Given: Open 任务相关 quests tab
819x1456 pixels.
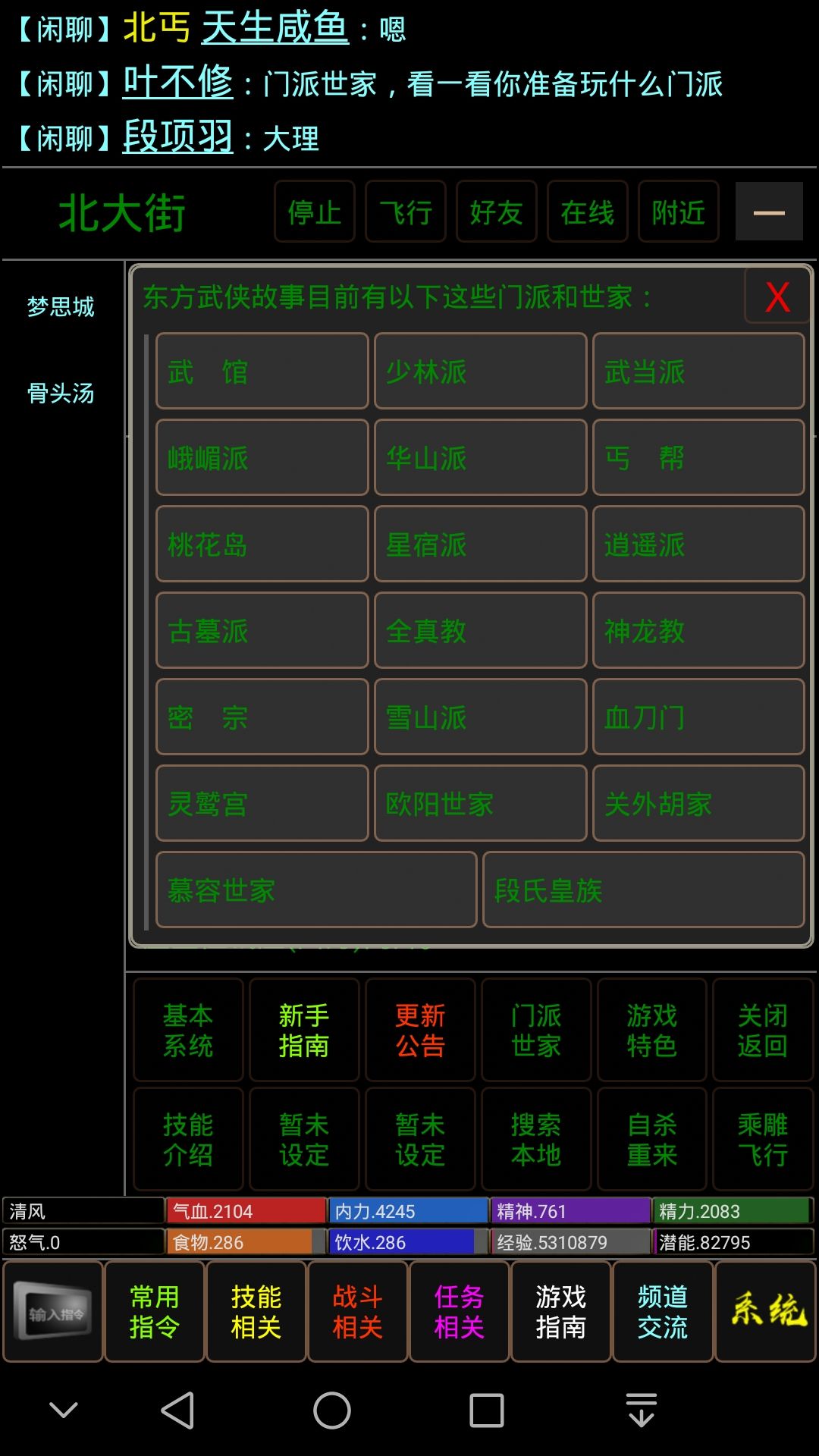Looking at the screenshot, I should point(460,1311).
